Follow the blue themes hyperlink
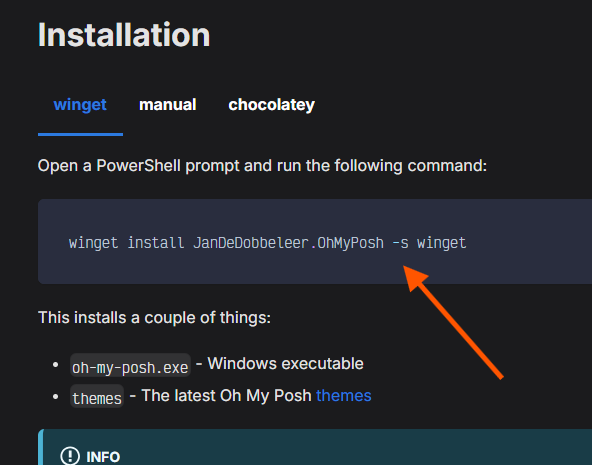The height and width of the screenshot is (465, 592). (x=344, y=396)
